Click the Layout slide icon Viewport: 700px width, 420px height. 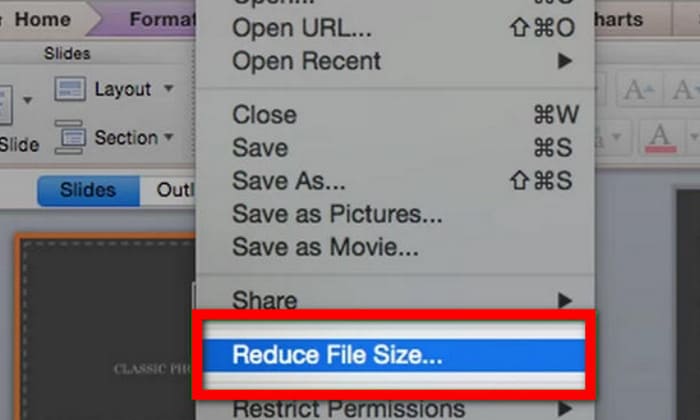(x=70, y=89)
